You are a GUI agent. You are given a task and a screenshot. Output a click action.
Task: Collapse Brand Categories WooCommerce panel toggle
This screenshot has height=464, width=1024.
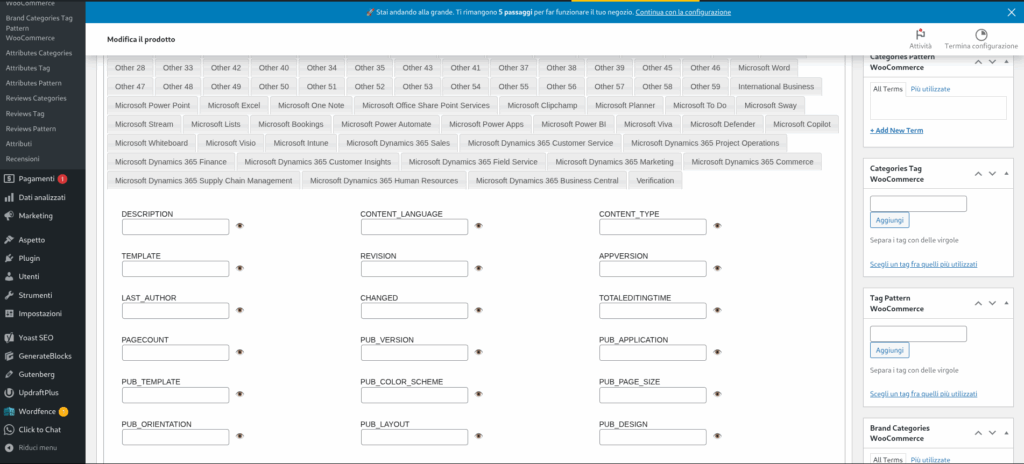(1006, 433)
